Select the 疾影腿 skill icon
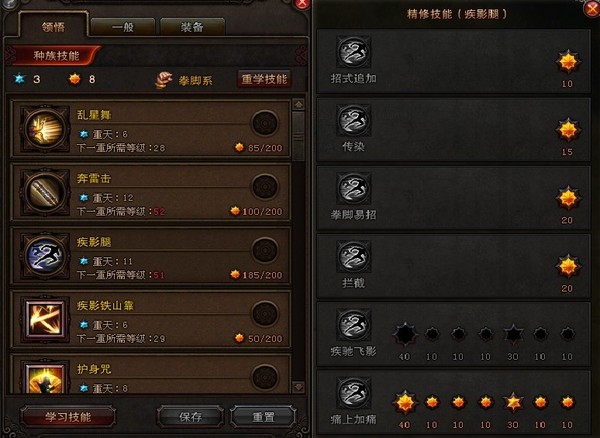This screenshot has width=600, height=438. (45, 256)
